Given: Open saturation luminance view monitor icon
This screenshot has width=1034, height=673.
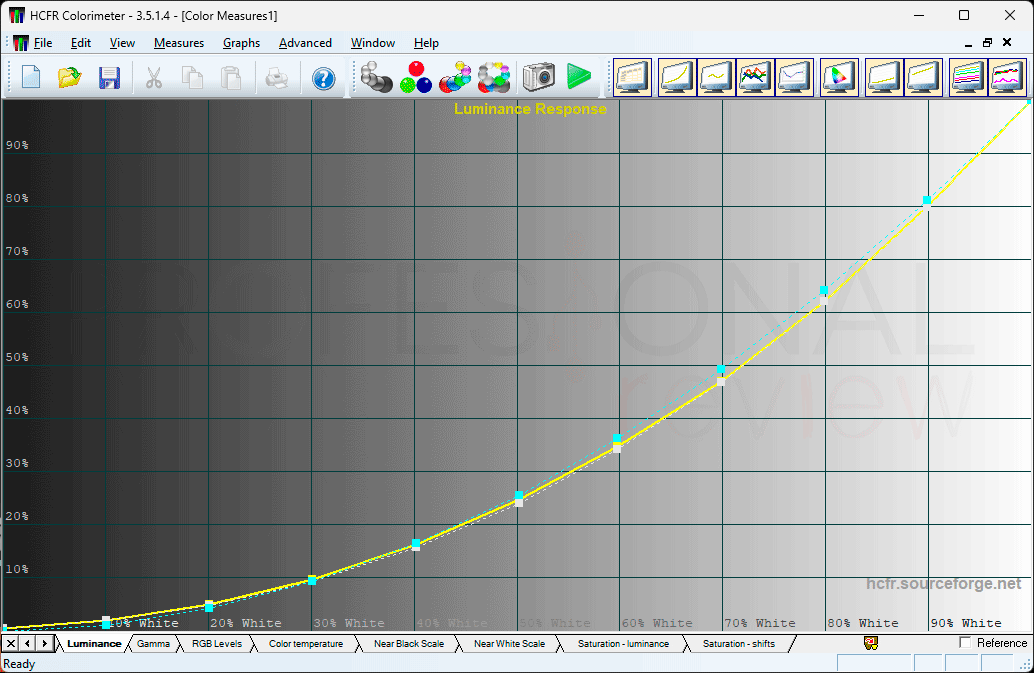Looking at the screenshot, I should 967,77.
